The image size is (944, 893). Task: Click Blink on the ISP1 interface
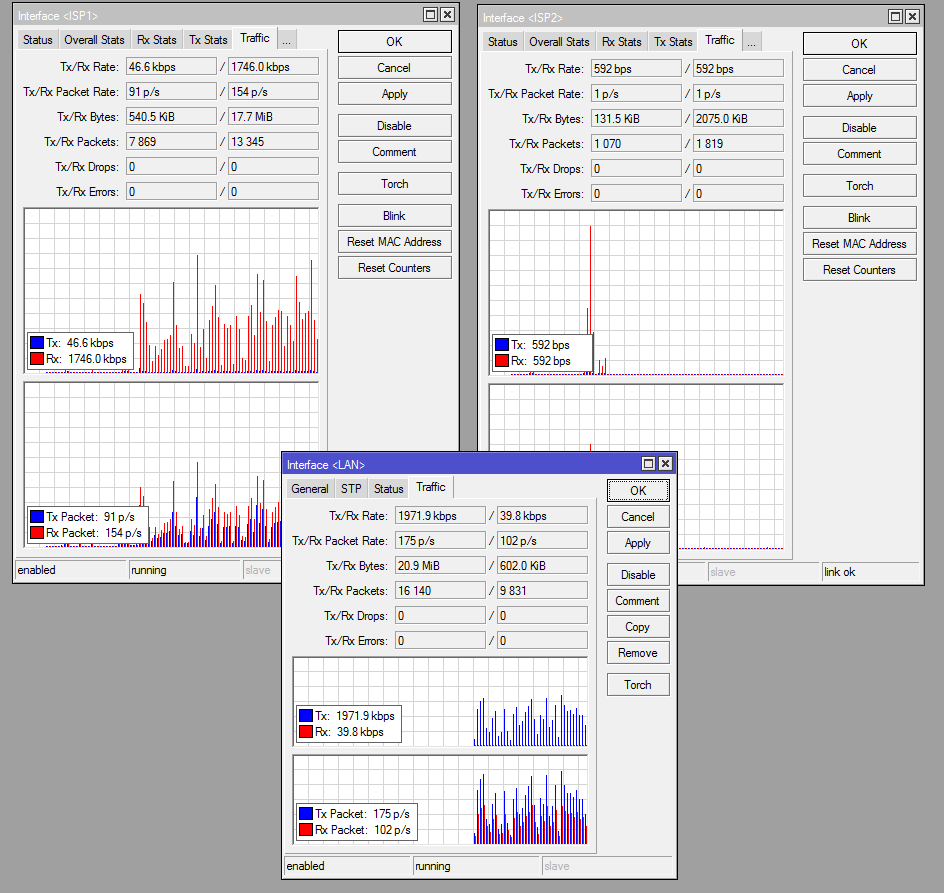pyautogui.click(x=394, y=215)
